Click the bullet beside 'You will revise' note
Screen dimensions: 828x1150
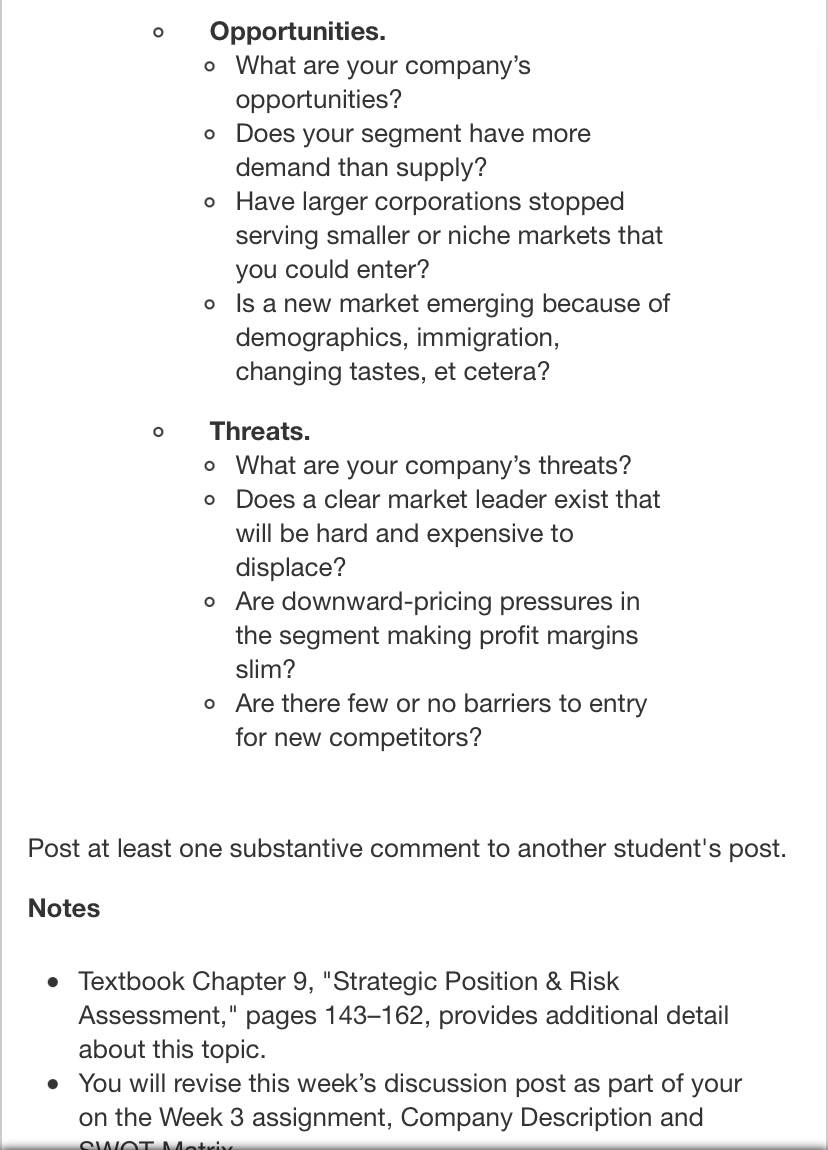52,1084
